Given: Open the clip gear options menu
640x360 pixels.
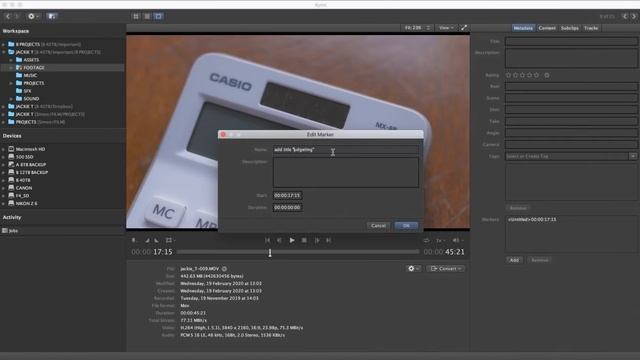Looking at the screenshot, I should point(413,269).
